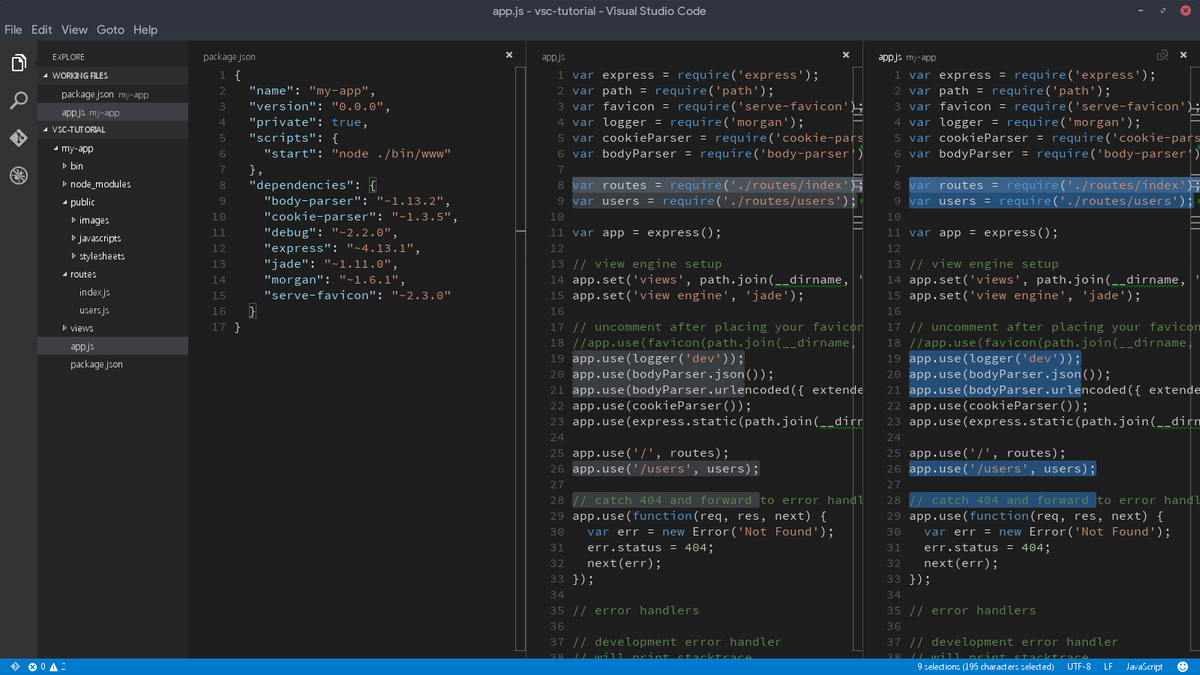Click the feedback smiley icon in the status bar
The width and height of the screenshot is (1200, 675).
(x=1181, y=665)
